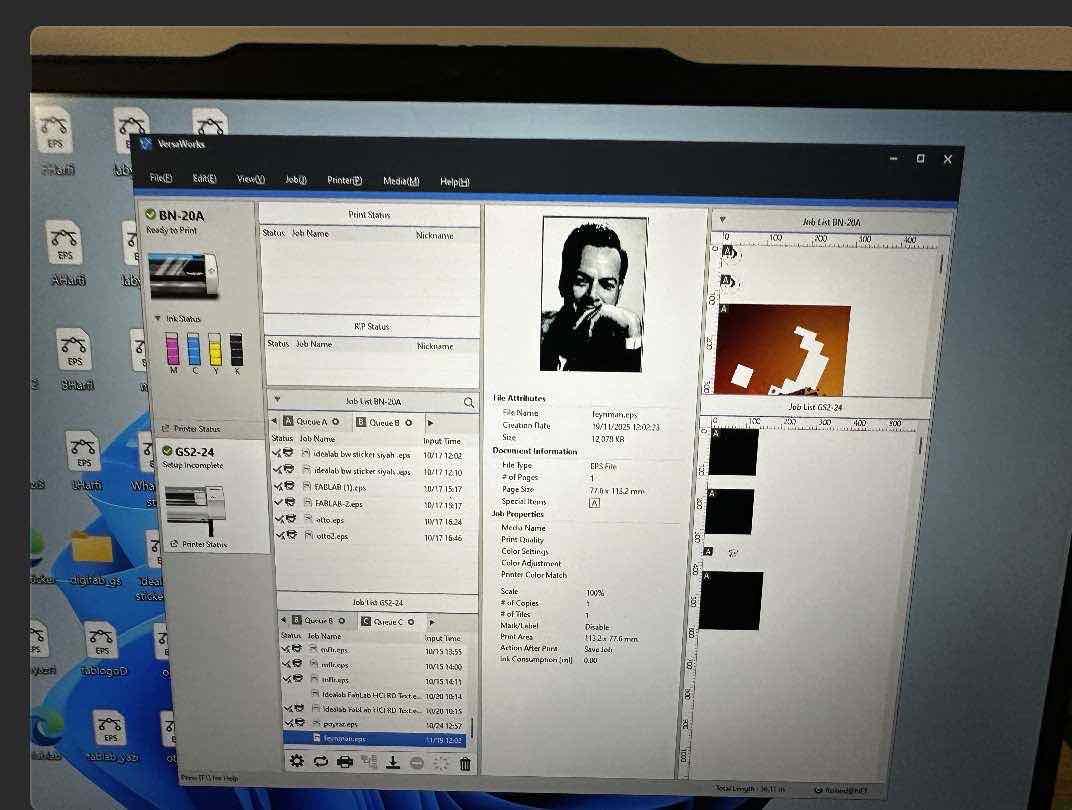Open the View menu
Viewport: 1072px width, 810px height.
250,179
